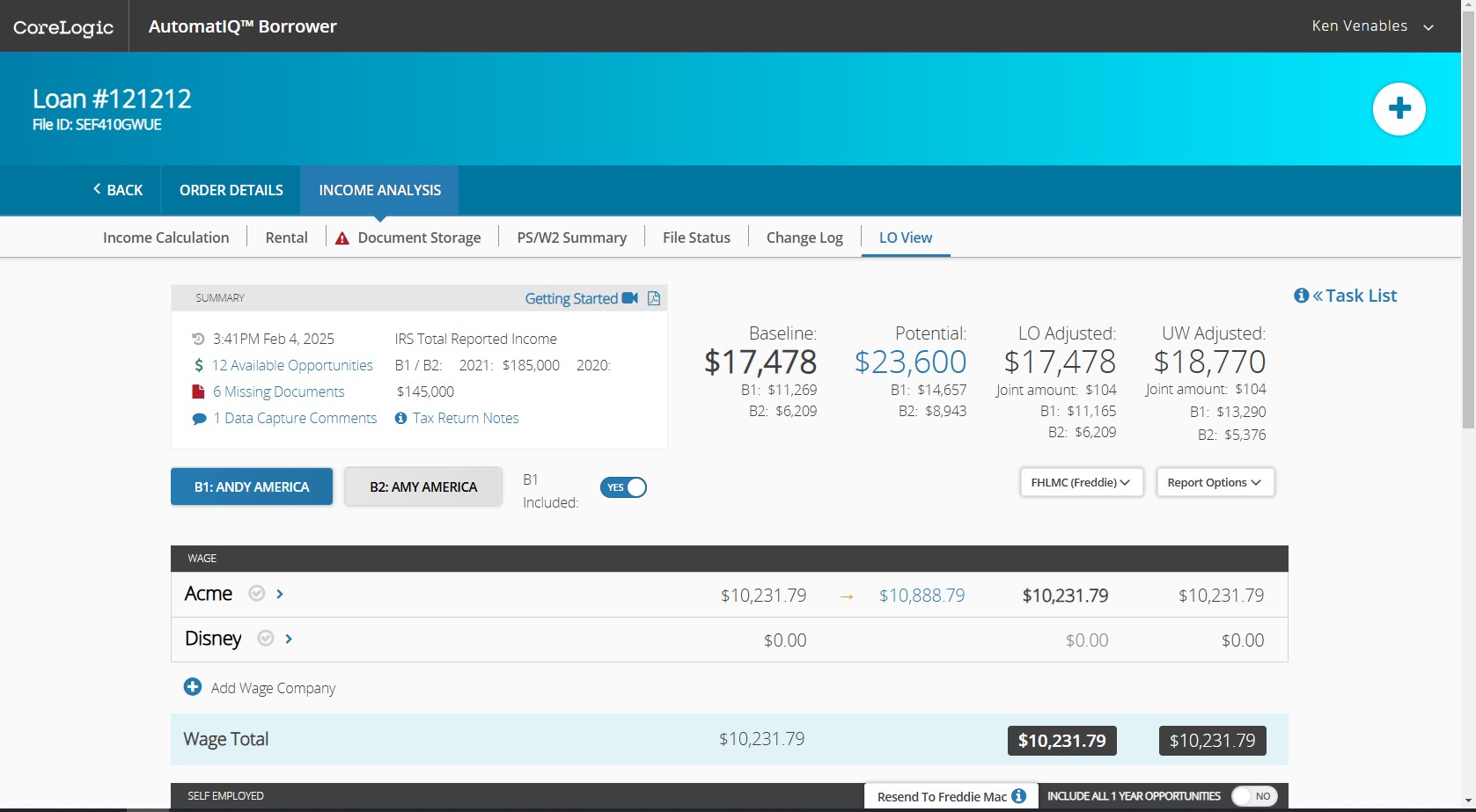Screen dimensions: 1476x812
Task: Click the red missing documents file icon
Action: tap(198, 391)
